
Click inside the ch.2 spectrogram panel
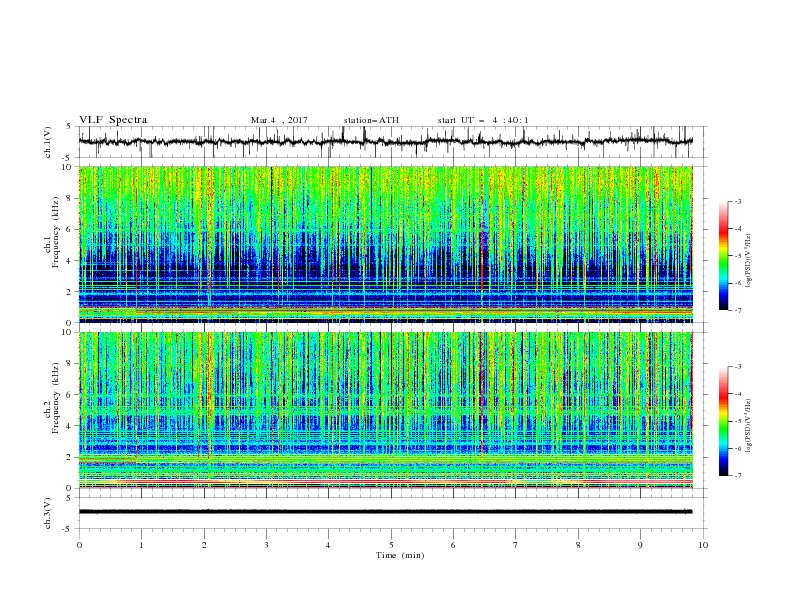(x=385, y=410)
